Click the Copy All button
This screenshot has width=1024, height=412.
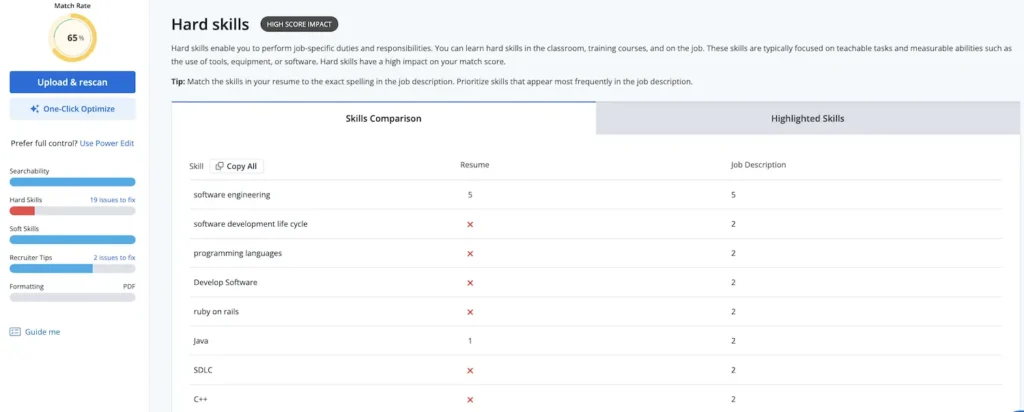(x=236, y=166)
